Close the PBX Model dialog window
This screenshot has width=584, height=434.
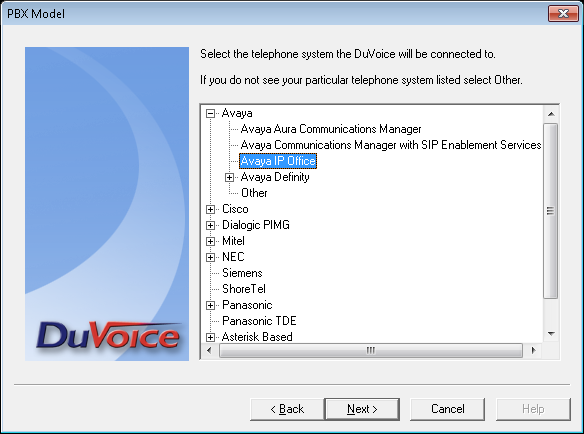coord(563,14)
